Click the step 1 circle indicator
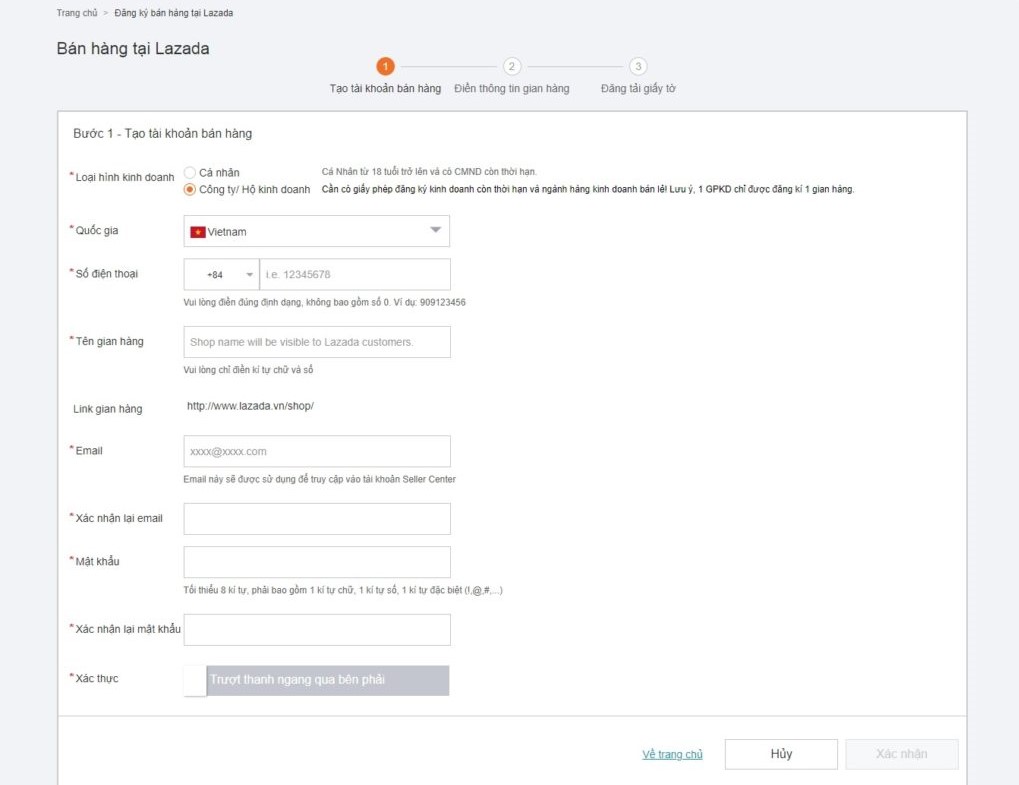The height and width of the screenshot is (785, 1019). coord(385,67)
